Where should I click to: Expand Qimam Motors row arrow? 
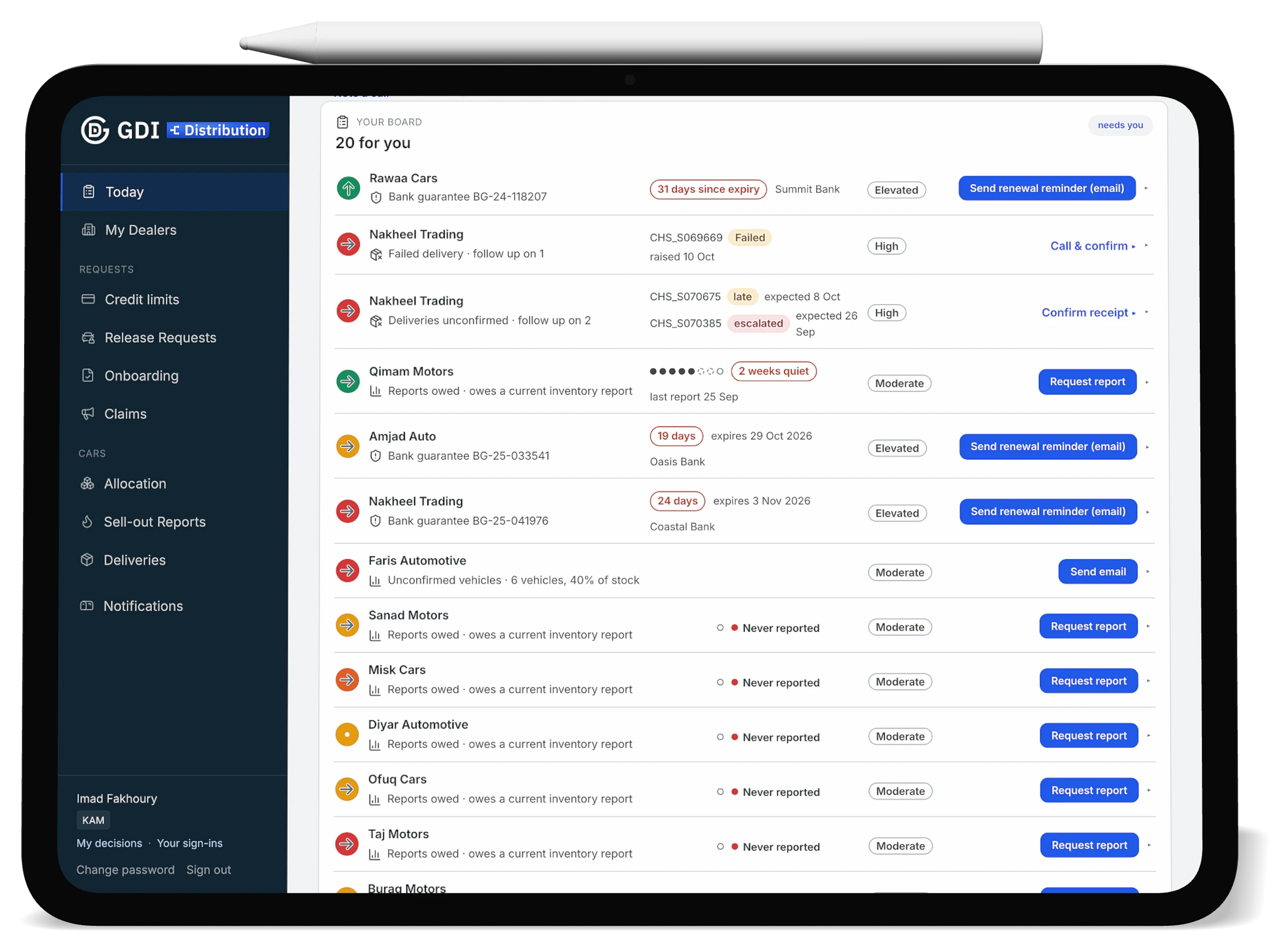pos(1147,382)
